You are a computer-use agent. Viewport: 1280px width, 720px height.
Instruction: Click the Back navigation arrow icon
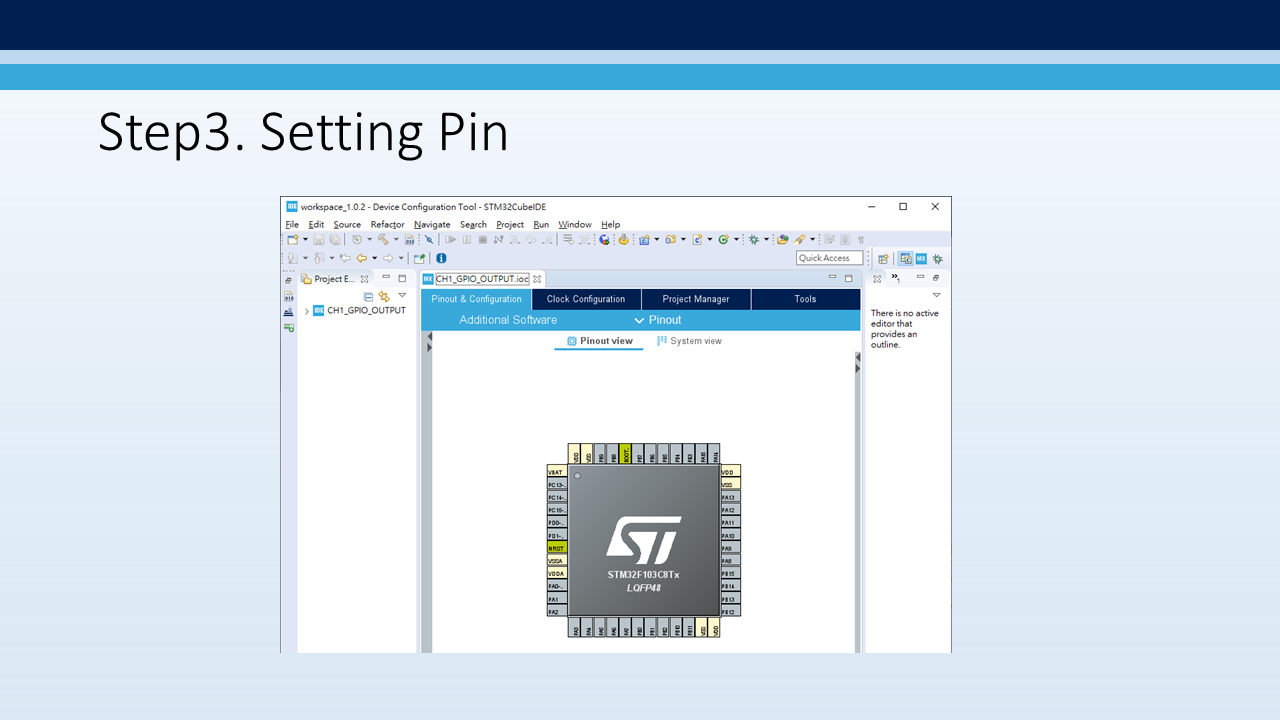(x=362, y=258)
